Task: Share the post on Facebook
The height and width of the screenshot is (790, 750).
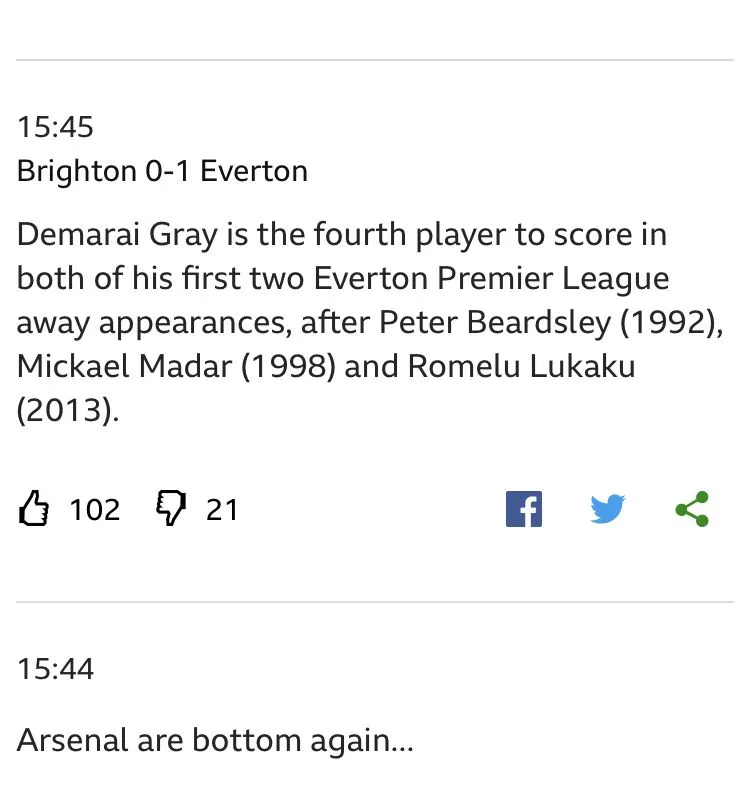Action: [x=524, y=509]
